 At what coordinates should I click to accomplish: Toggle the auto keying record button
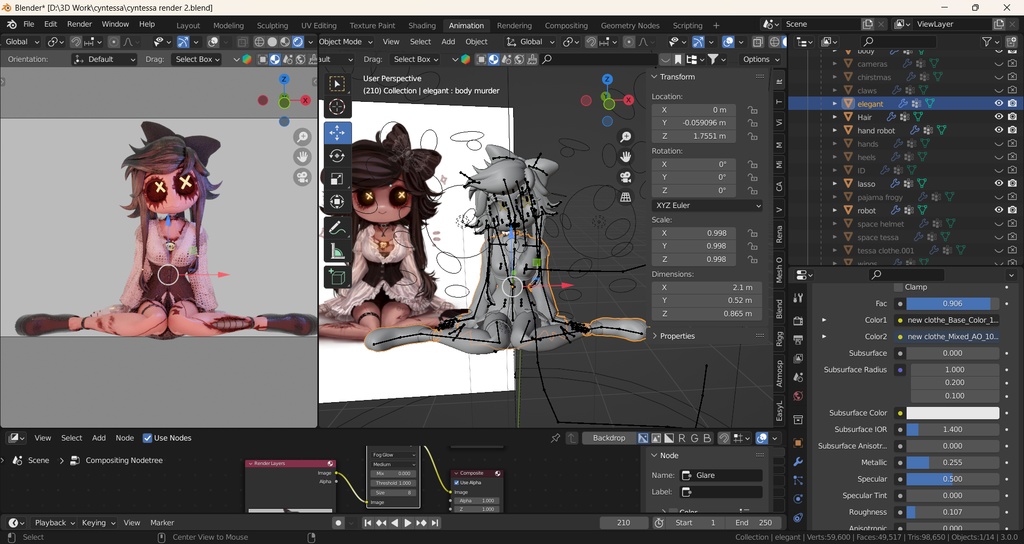(x=338, y=522)
